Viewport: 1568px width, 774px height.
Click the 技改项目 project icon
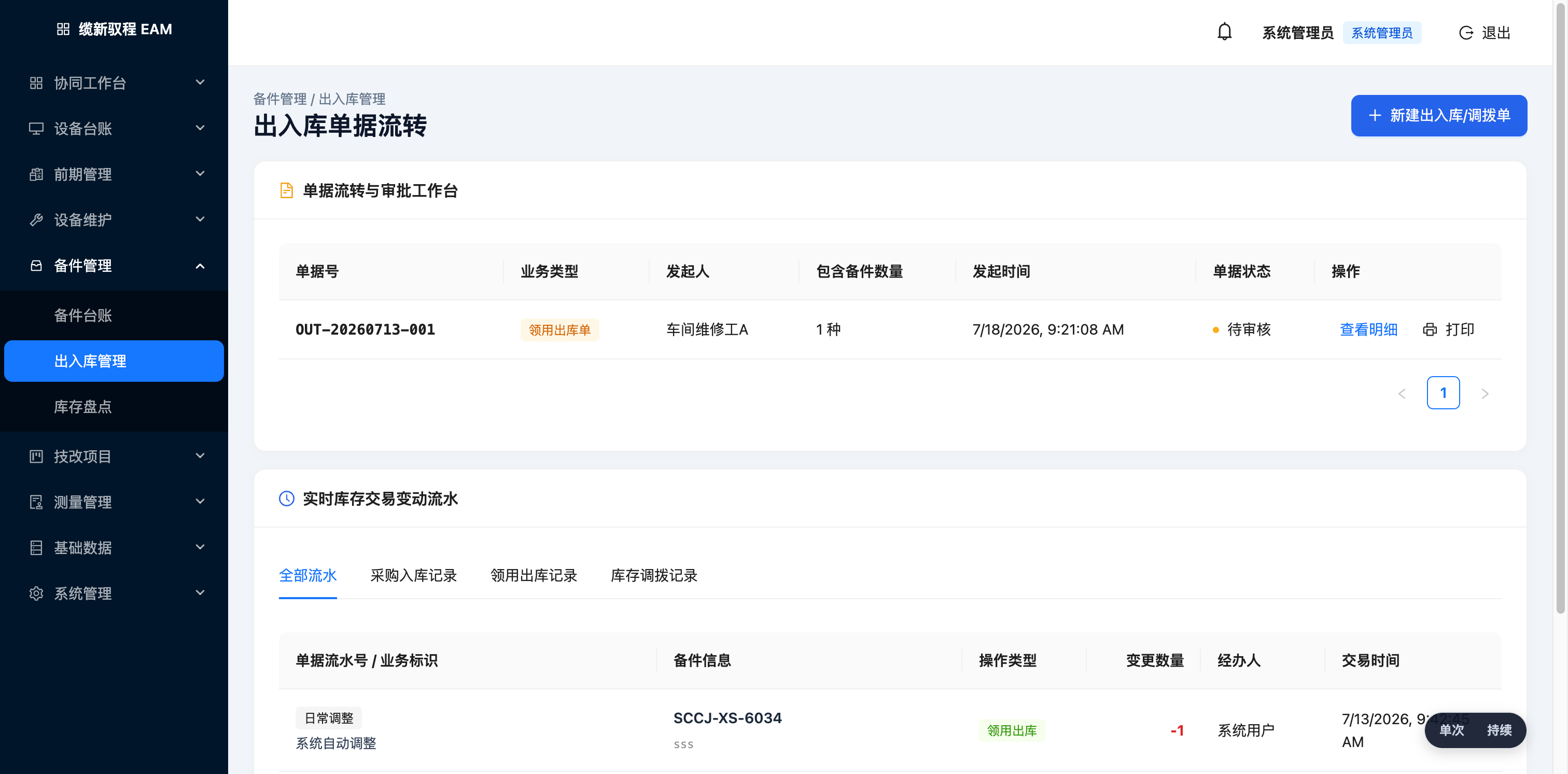pos(36,456)
